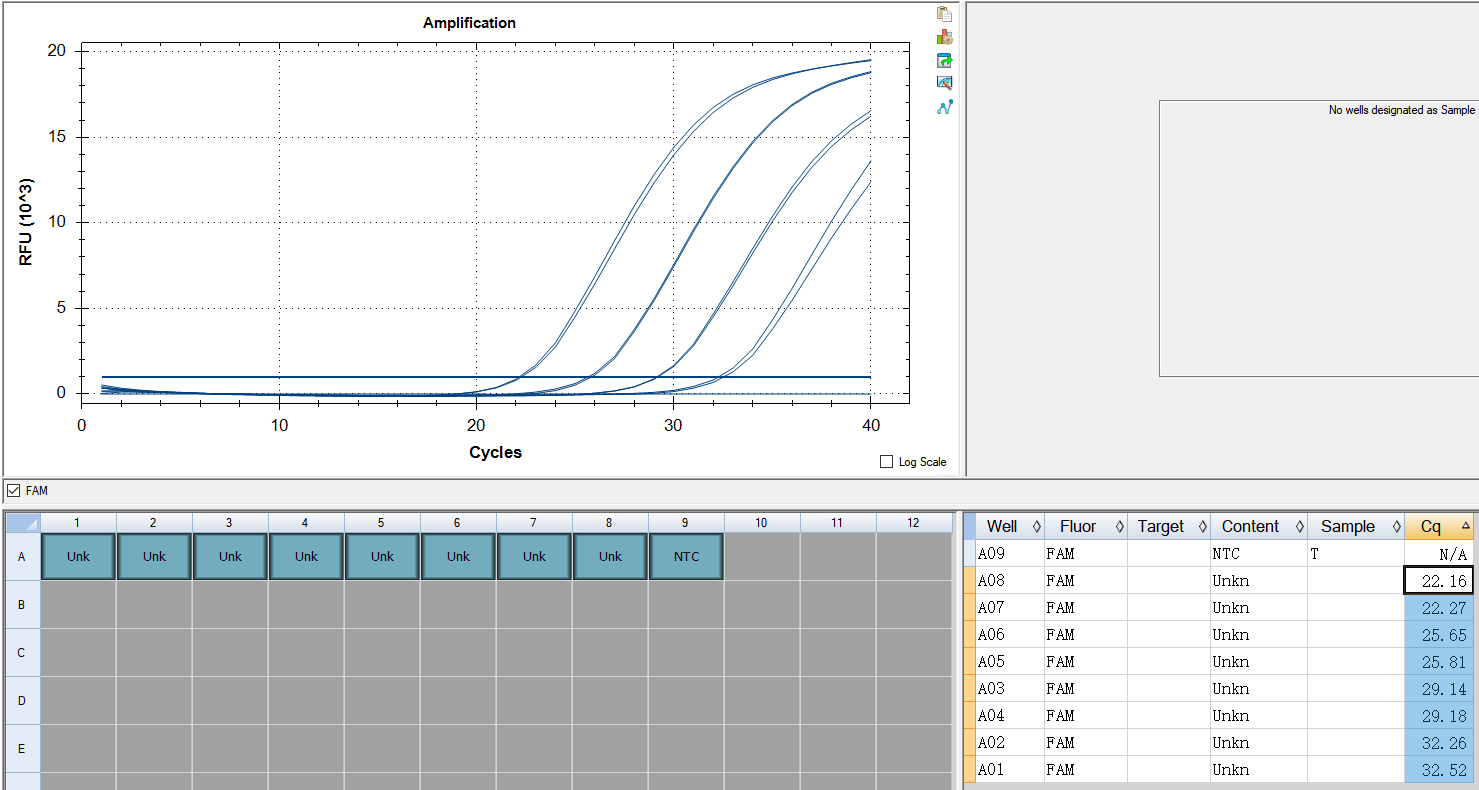Click the Fluor column header

1086,527
